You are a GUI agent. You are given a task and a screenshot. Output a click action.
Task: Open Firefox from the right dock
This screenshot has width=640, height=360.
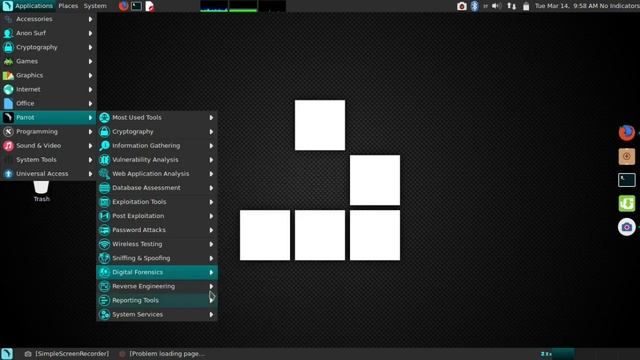coord(627,133)
